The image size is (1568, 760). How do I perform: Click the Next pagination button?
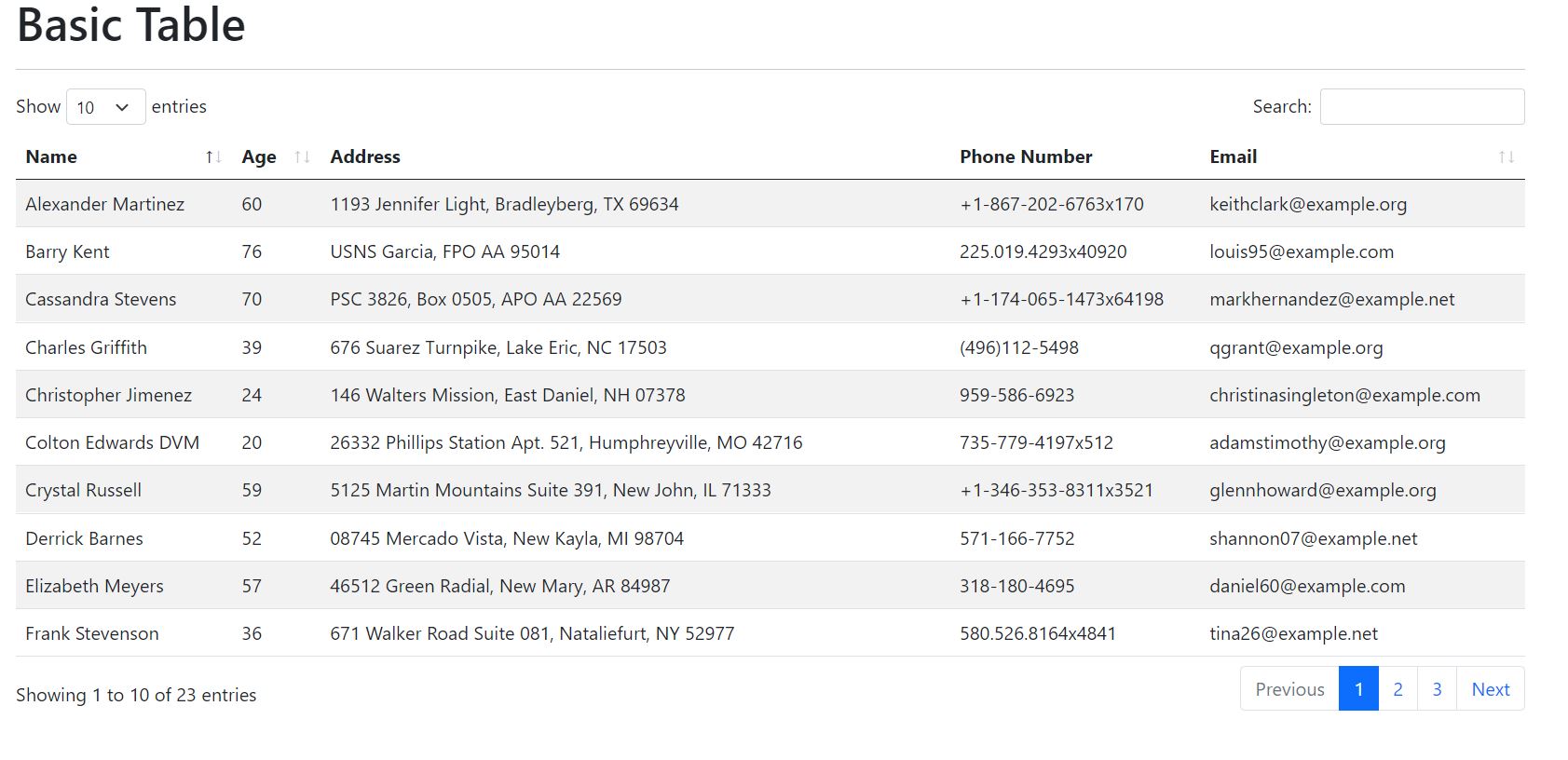pos(1491,689)
